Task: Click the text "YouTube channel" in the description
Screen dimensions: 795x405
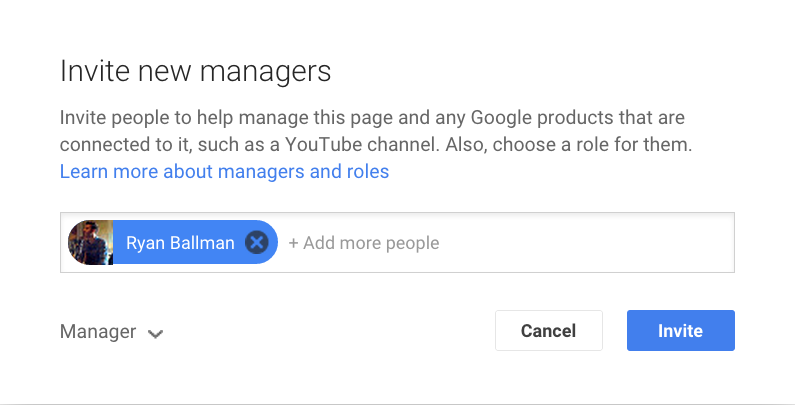Action: pos(362,144)
